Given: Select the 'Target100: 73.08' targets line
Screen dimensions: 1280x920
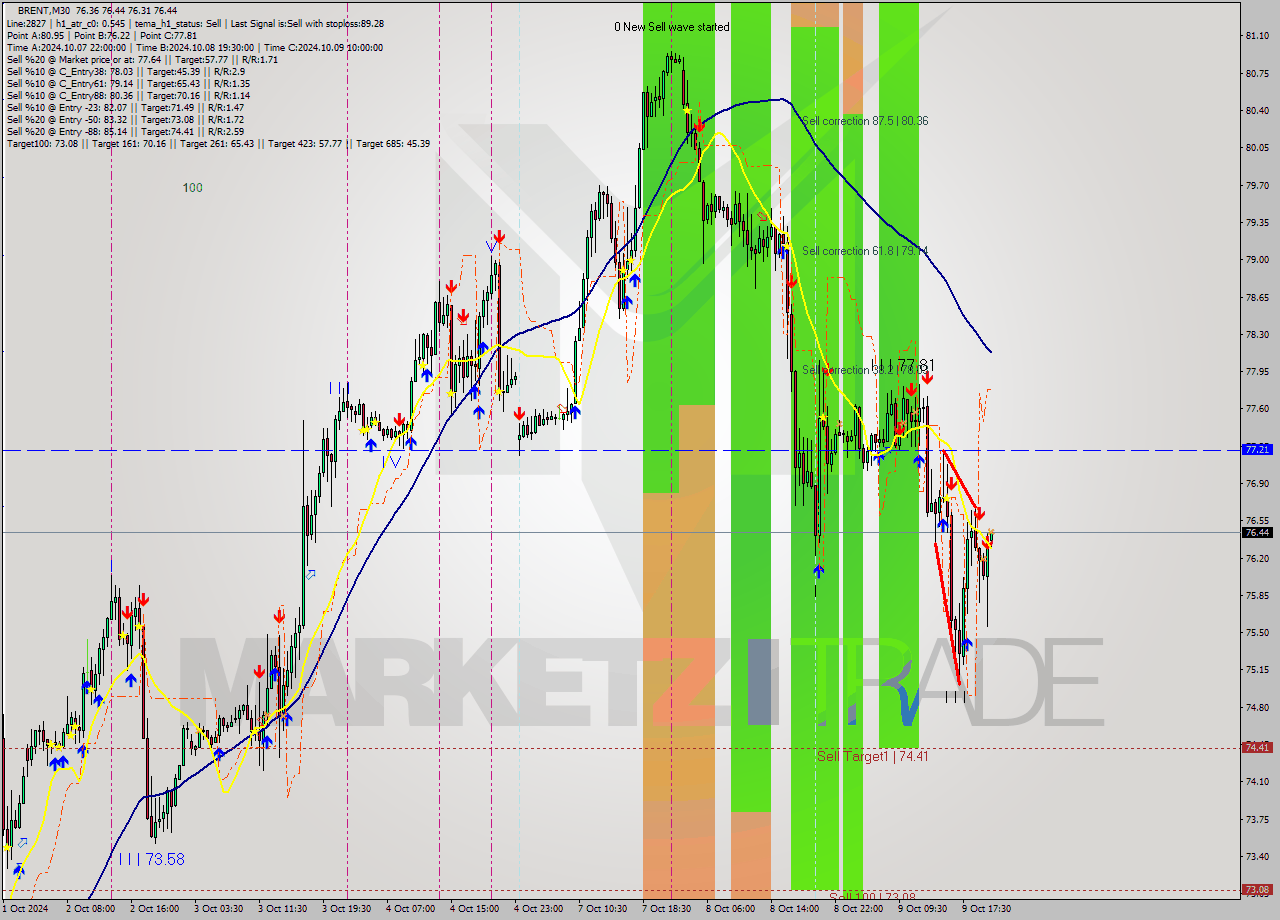Looking at the screenshot, I should [218, 143].
